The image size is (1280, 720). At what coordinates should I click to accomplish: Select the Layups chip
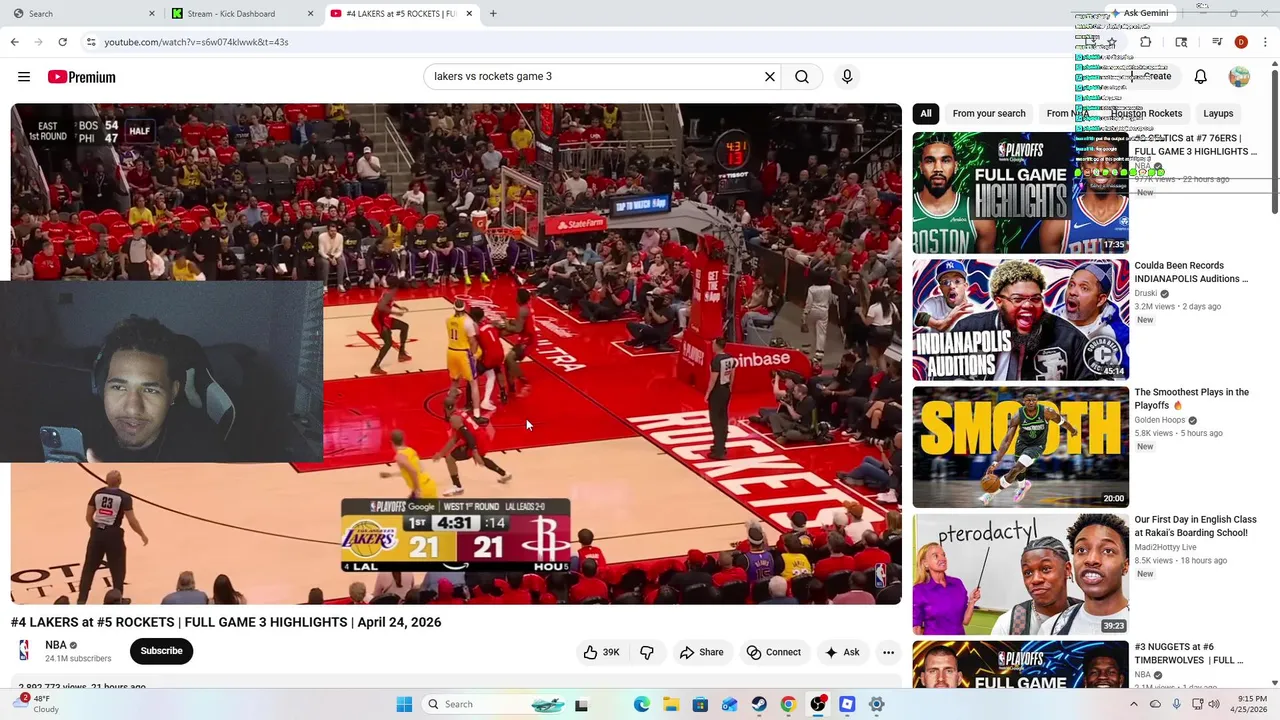pyautogui.click(x=1218, y=113)
